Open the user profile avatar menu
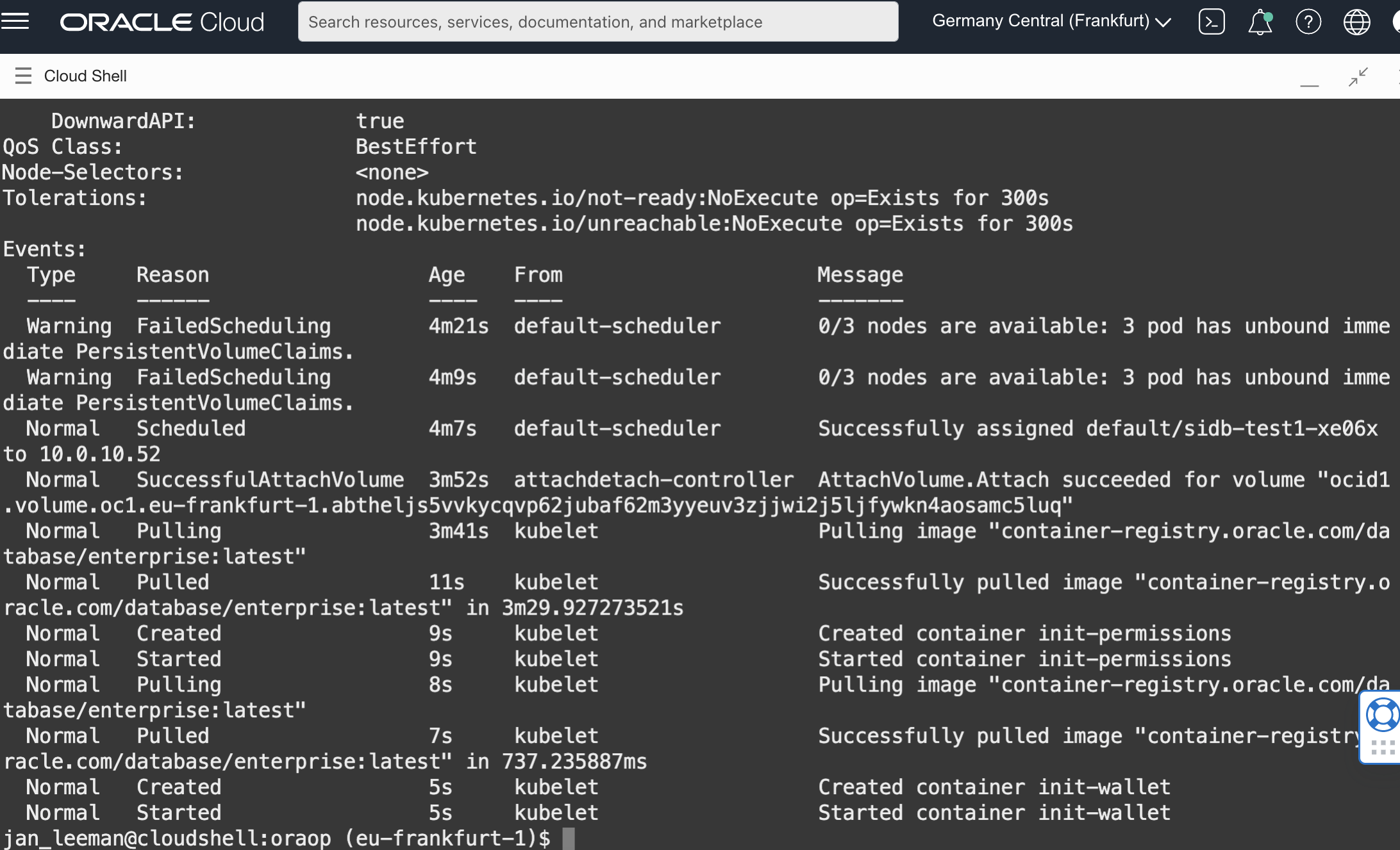Viewport: 1400px width, 850px height. coord(1396,22)
